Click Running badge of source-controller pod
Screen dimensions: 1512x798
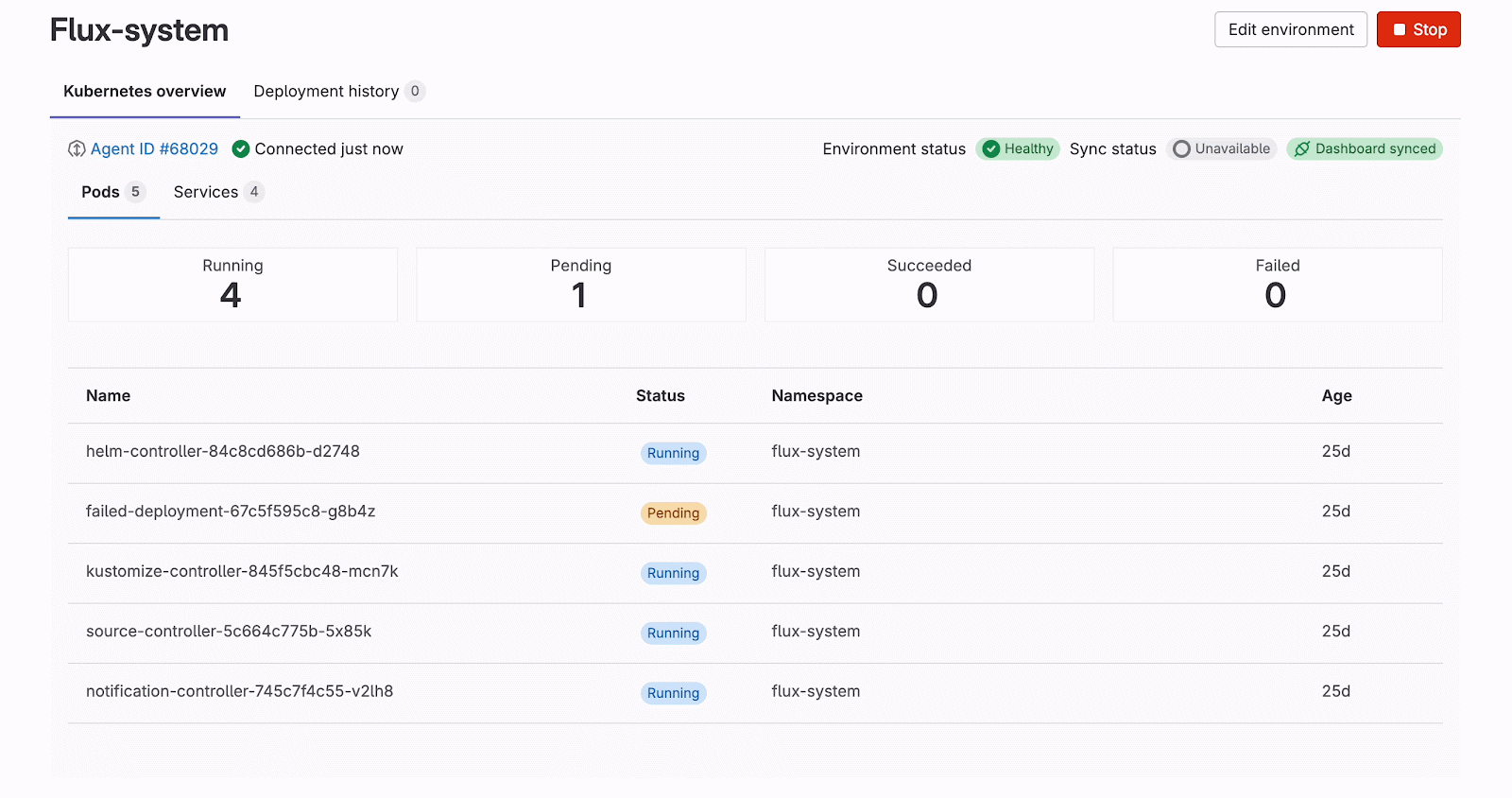click(674, 633)
